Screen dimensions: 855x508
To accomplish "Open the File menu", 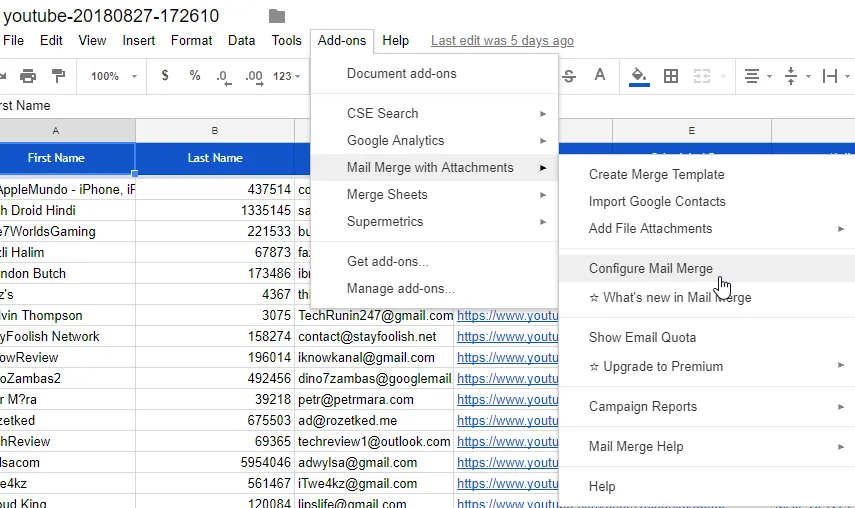I will point(13,41).
